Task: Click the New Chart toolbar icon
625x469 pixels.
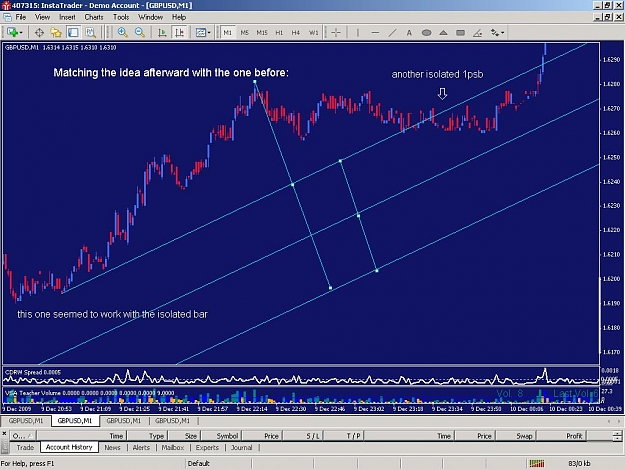Action: 12,32
